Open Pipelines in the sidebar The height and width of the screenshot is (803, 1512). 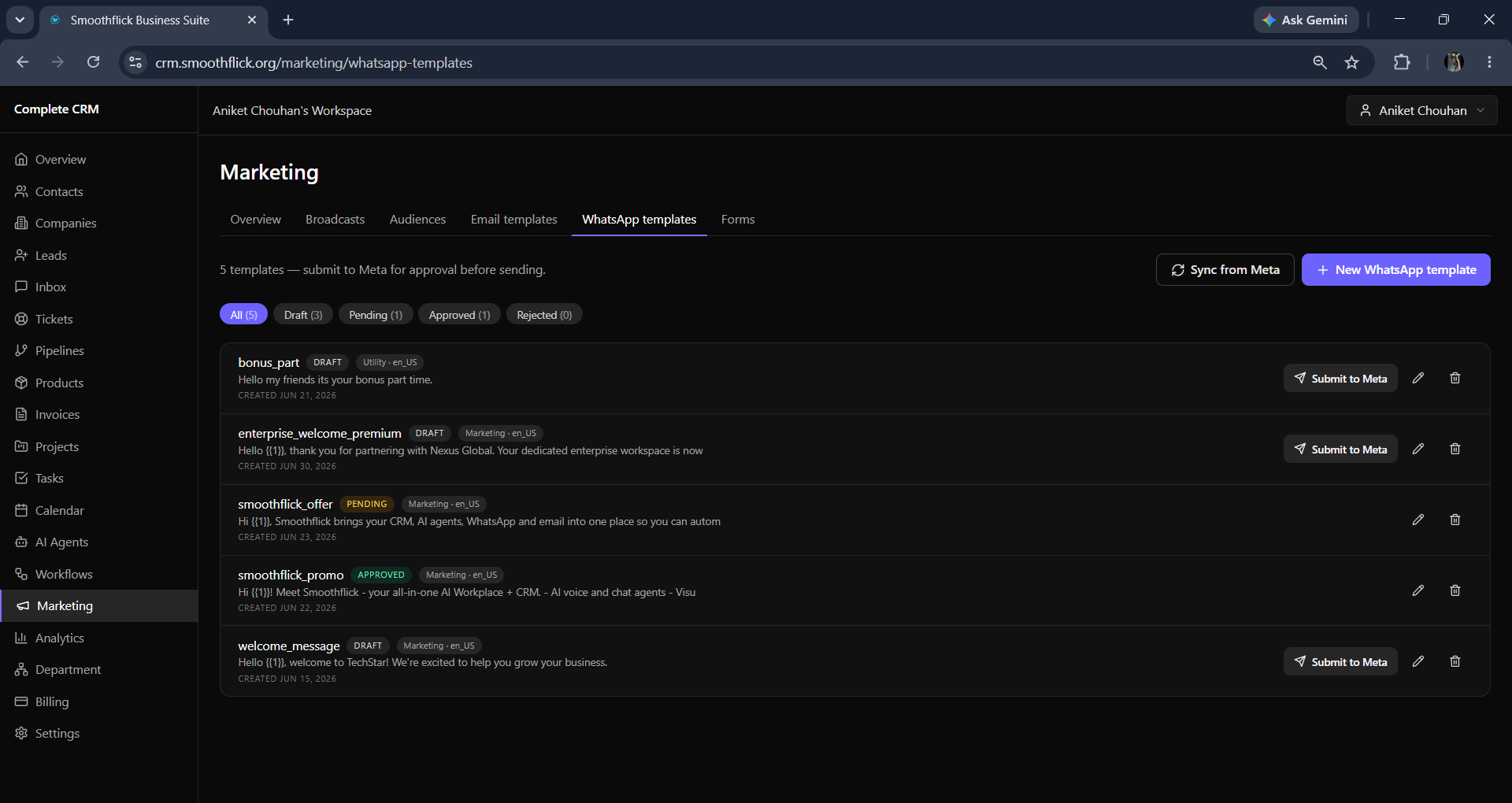click(98, 350)
